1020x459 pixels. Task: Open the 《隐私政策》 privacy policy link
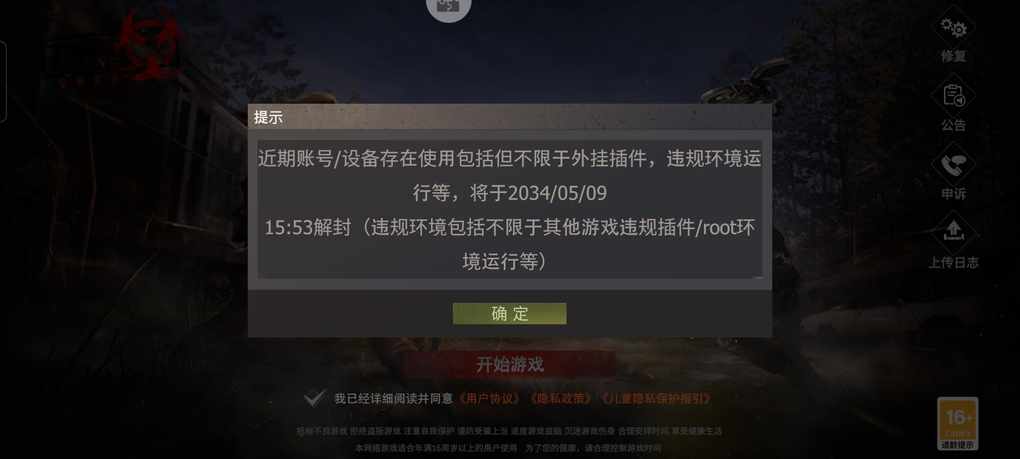pos(561,399)
